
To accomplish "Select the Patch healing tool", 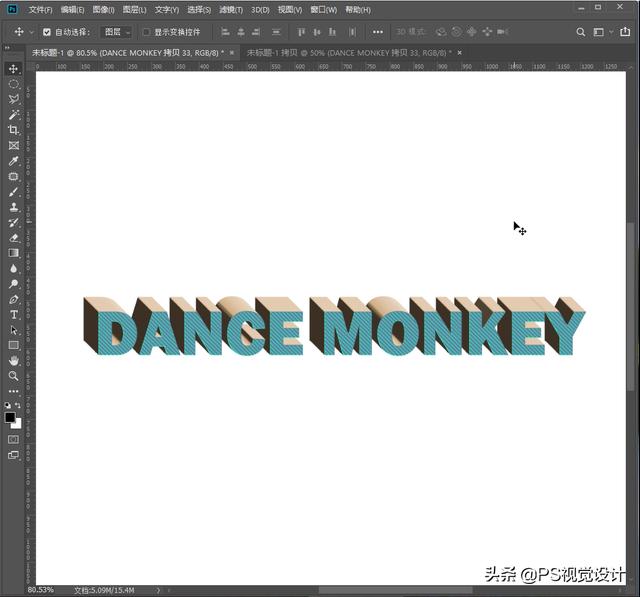I will pos(13,176).
